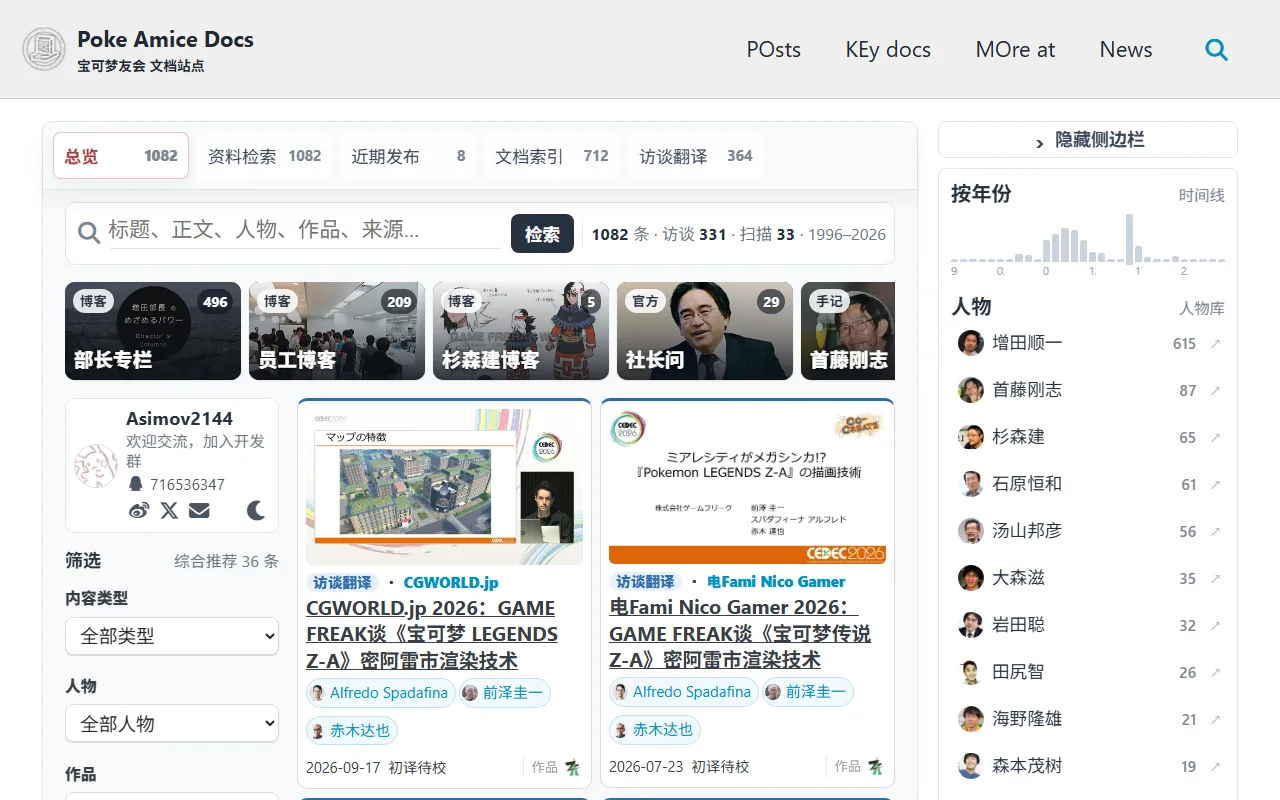Open the KEy docs menu item
Viewport: 1280px width, 800px height.
tap(888, 49)
